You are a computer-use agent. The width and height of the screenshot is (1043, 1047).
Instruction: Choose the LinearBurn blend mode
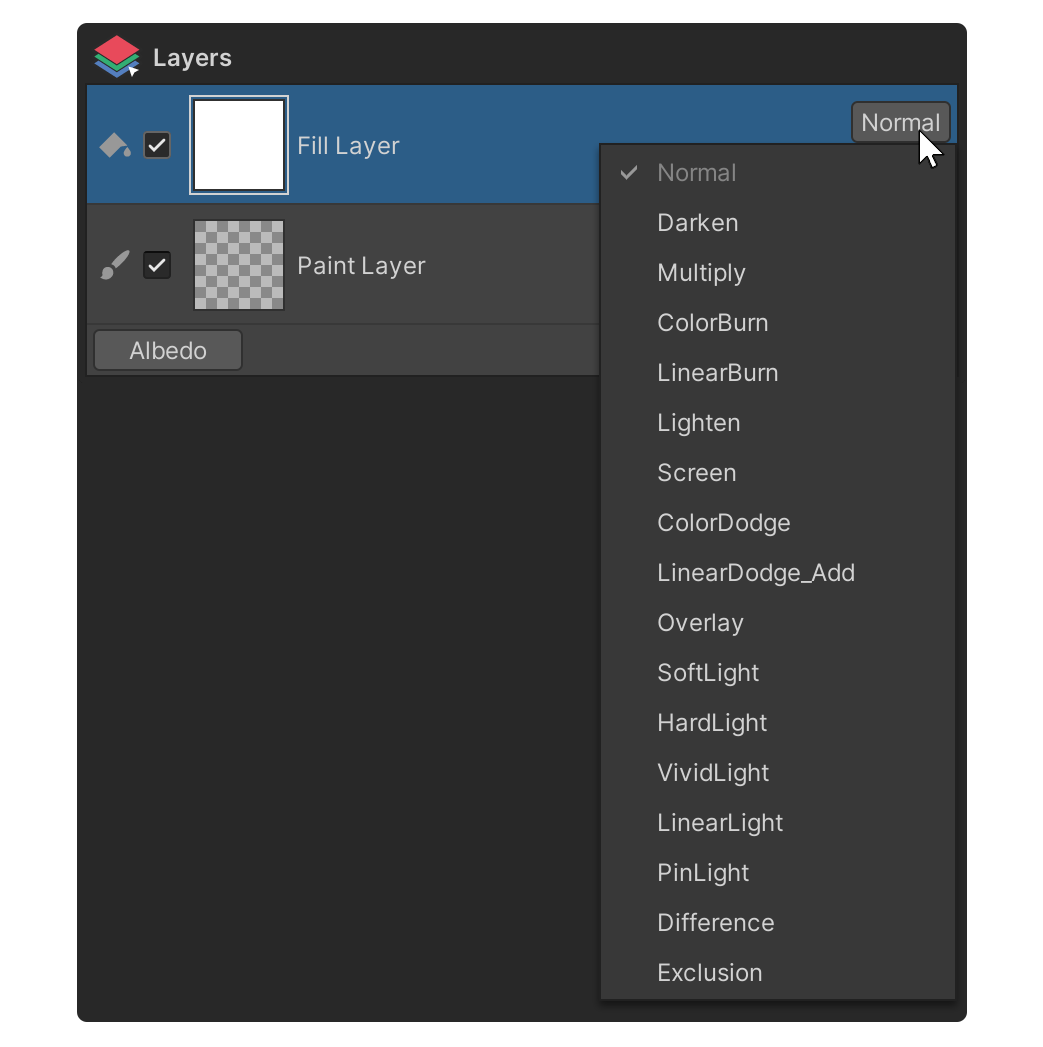pos(778,373)
